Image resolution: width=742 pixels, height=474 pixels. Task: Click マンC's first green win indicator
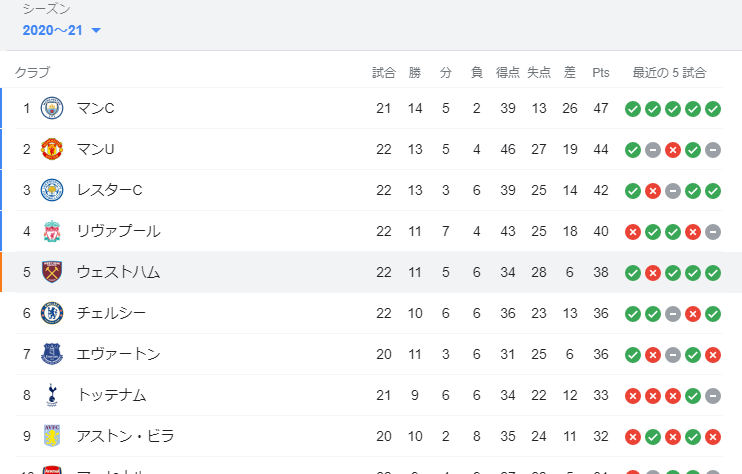(x=633, y=108)
